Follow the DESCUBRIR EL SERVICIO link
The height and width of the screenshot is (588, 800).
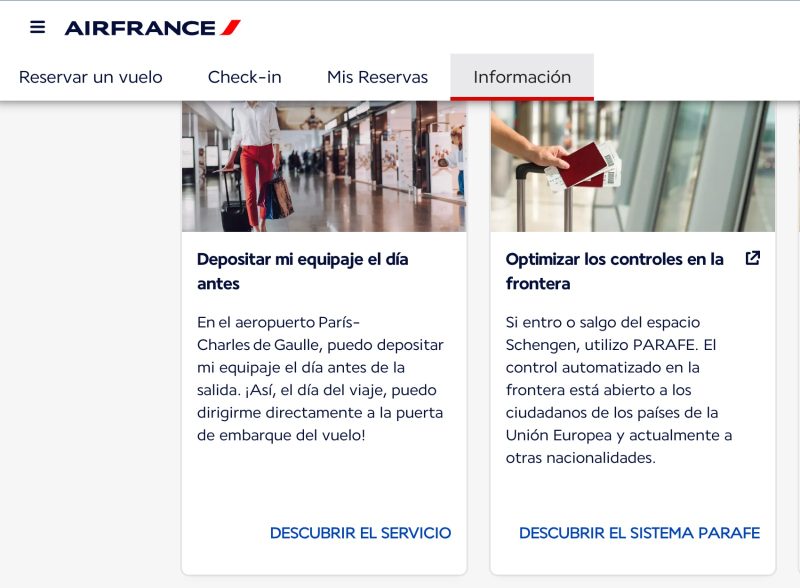click(x=360, y=533)
